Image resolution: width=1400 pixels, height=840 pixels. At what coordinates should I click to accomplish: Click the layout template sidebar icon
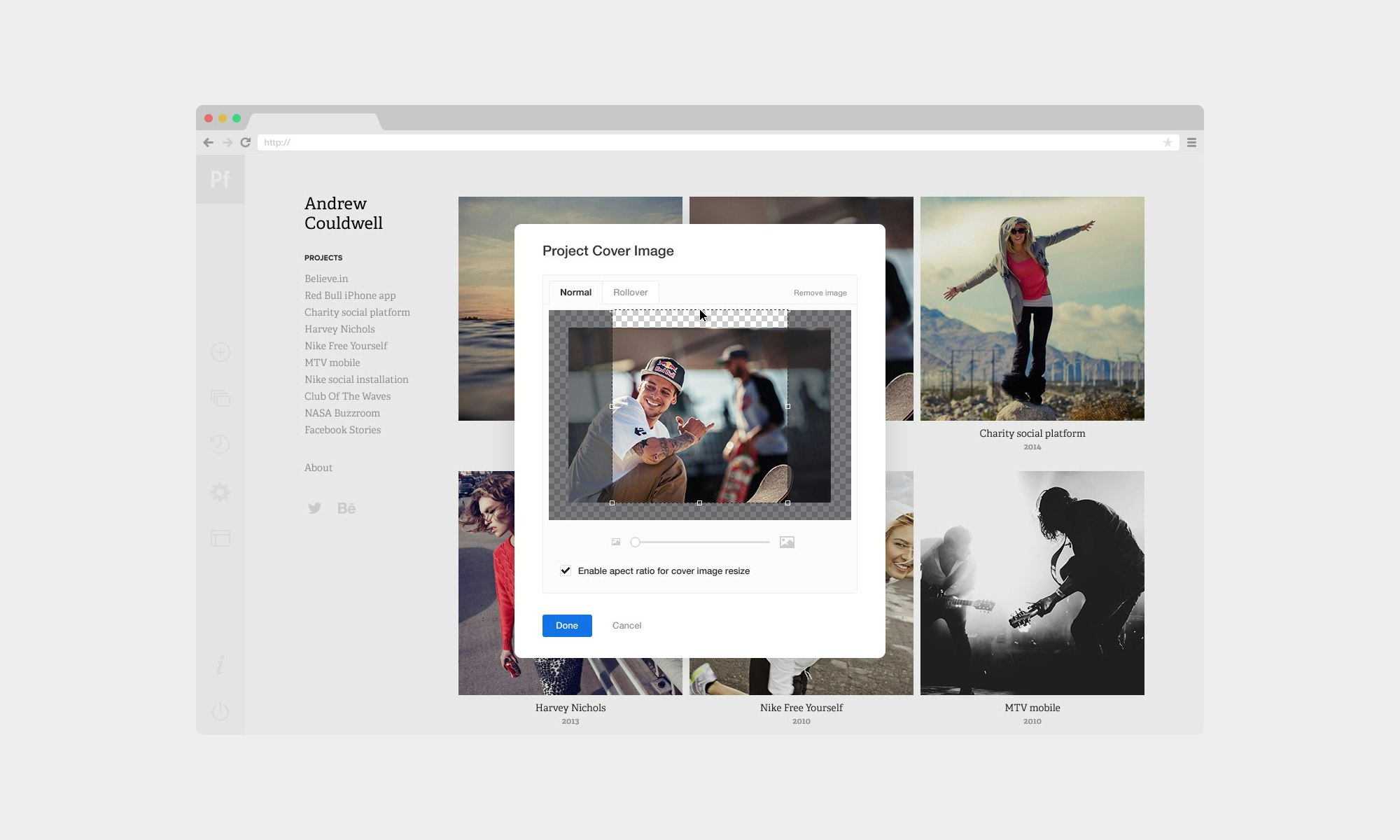pyautogui.click(x=220, y=538)
